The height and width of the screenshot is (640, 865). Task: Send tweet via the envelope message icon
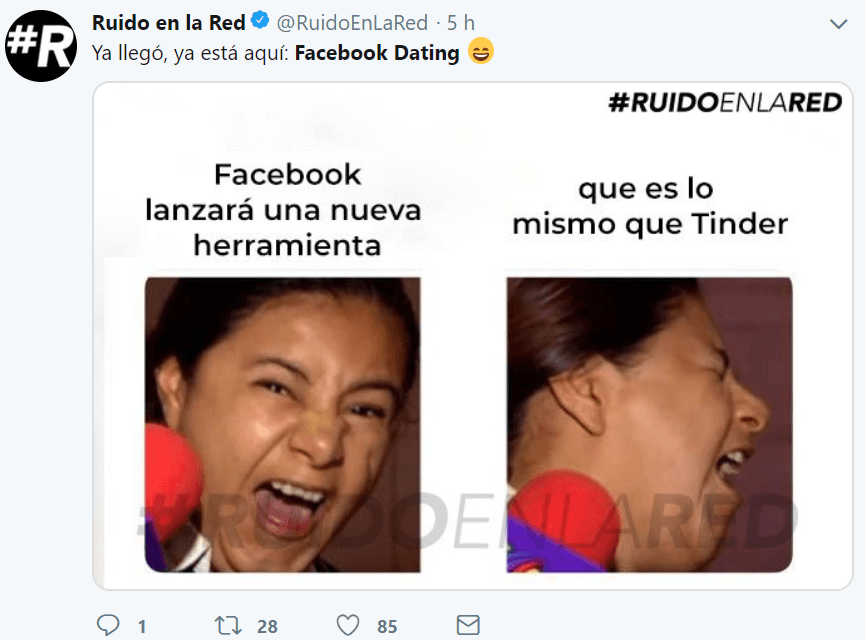[x=468, y=625]
